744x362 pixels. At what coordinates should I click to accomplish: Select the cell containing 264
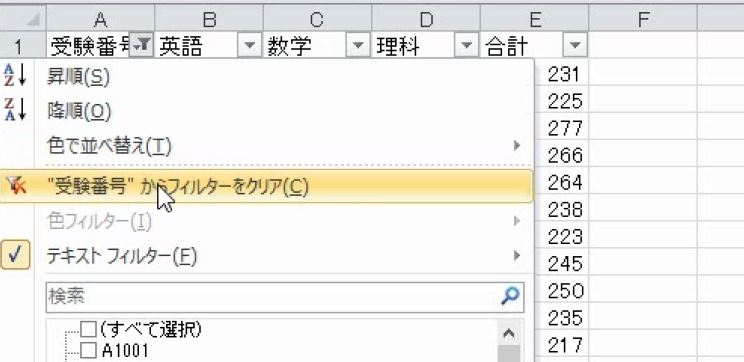[x=561, y=181]
